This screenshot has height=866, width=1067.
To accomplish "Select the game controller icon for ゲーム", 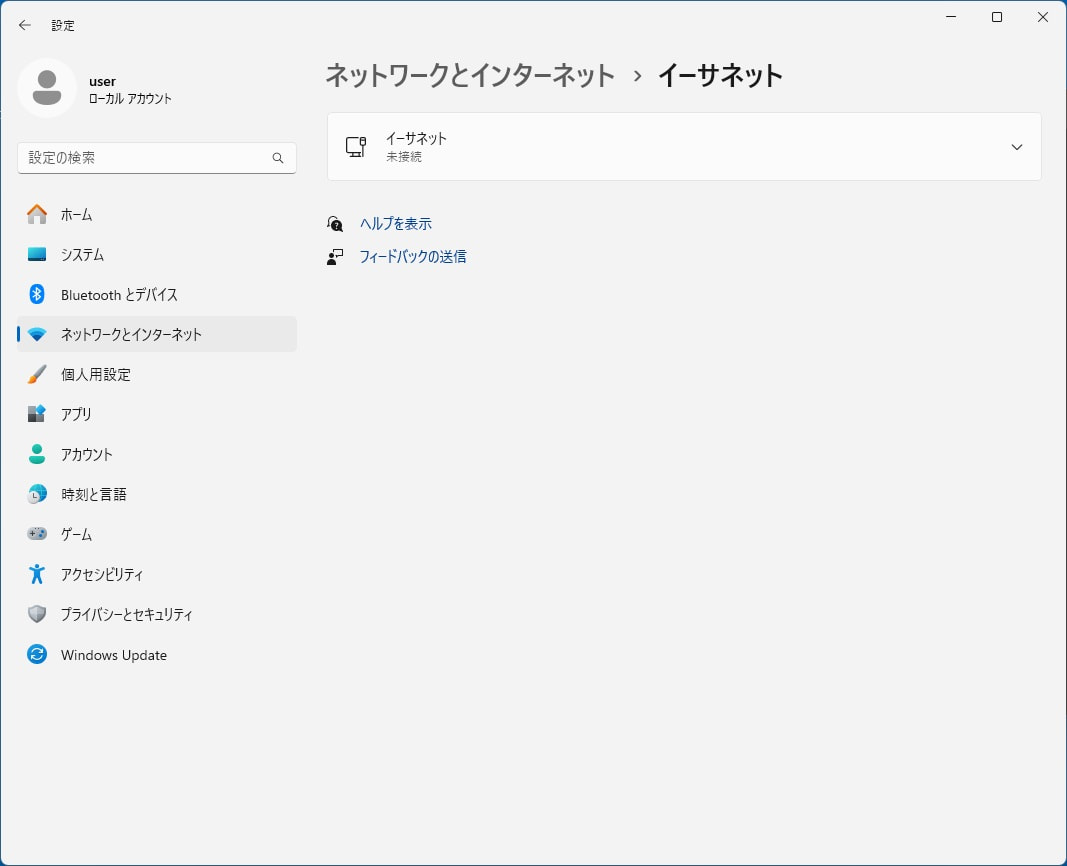I will tap(37, 534).
